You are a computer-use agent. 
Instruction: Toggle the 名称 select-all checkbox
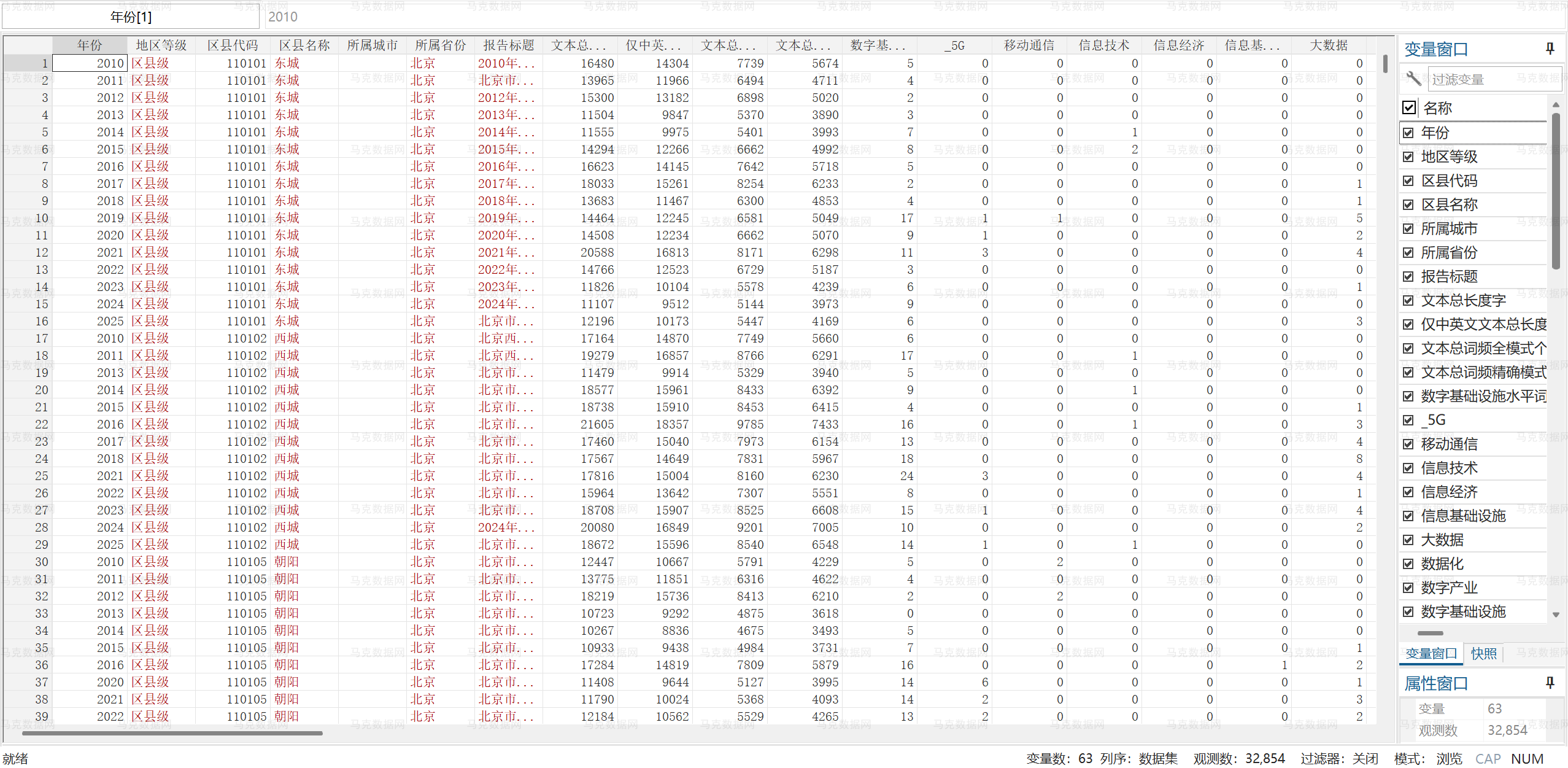(x=1409, y=108)
